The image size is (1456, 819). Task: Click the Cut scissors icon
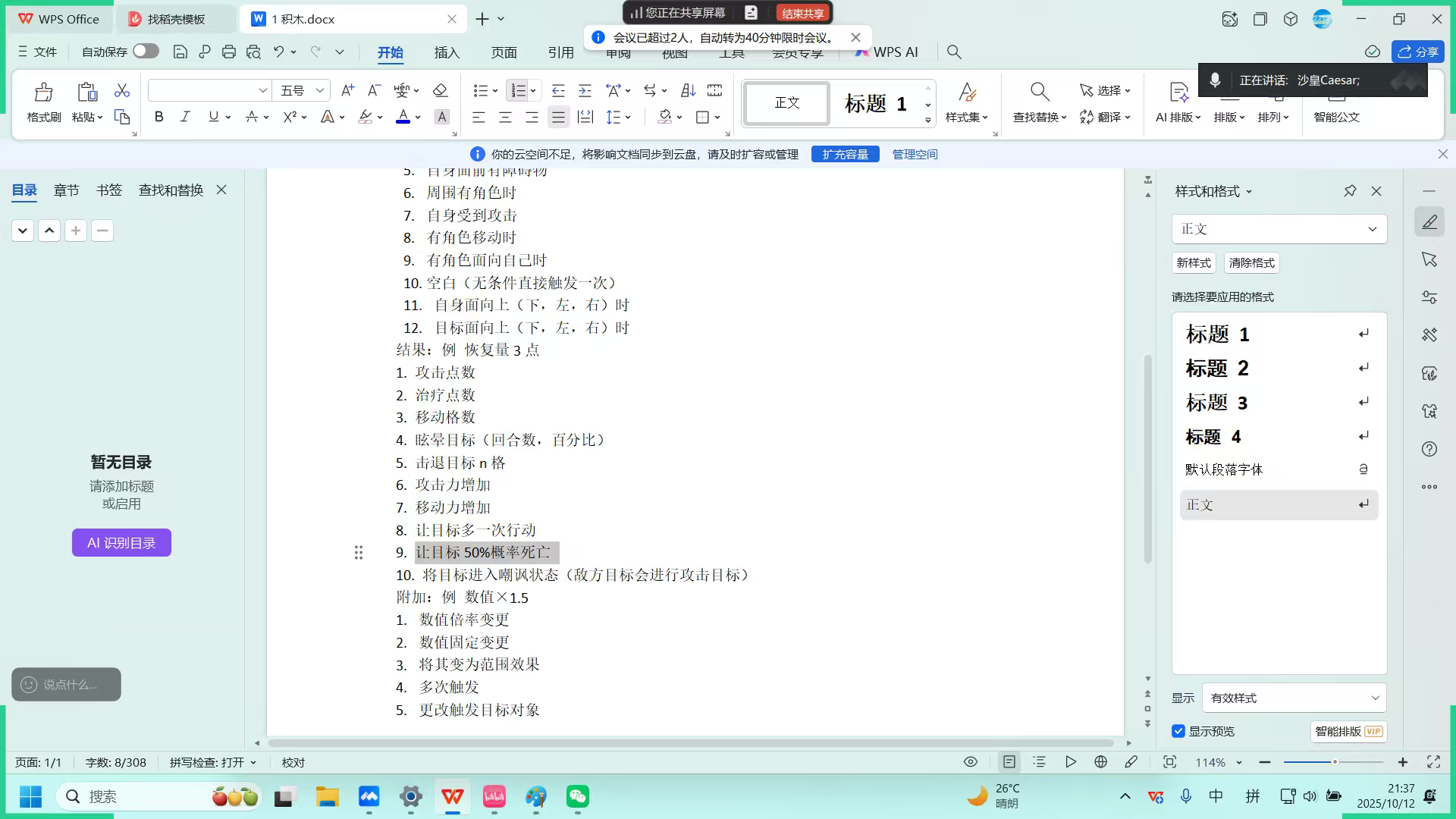tap(121, 91)
